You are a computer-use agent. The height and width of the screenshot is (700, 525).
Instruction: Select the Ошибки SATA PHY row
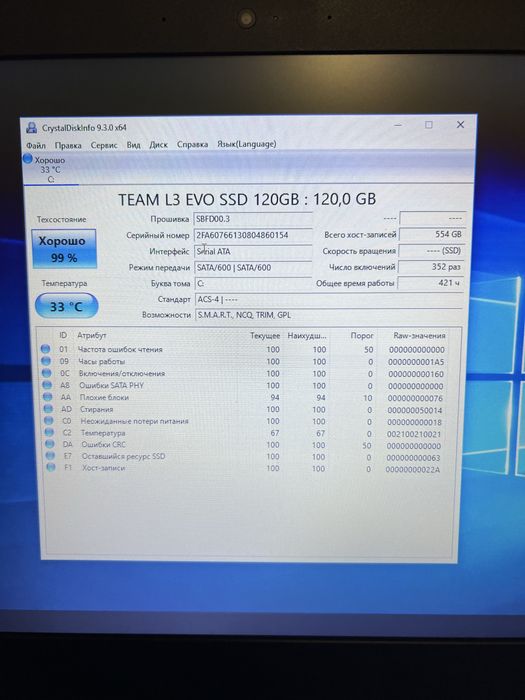click(x=243, y=385)
